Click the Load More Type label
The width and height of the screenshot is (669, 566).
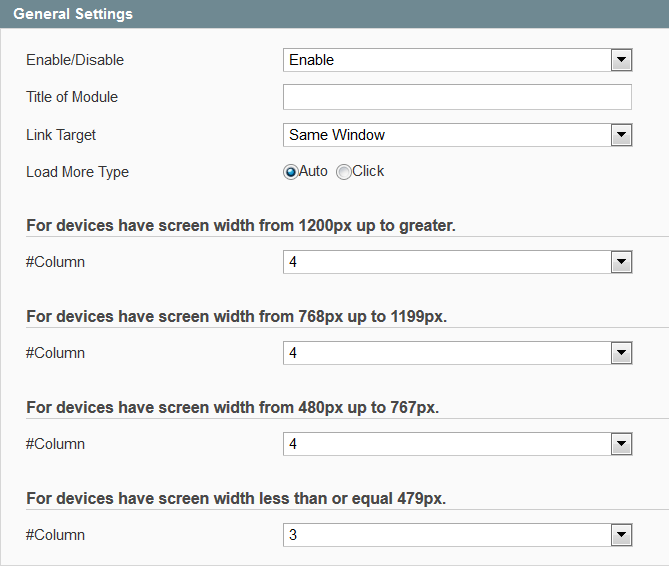click(x=77, y=172)
